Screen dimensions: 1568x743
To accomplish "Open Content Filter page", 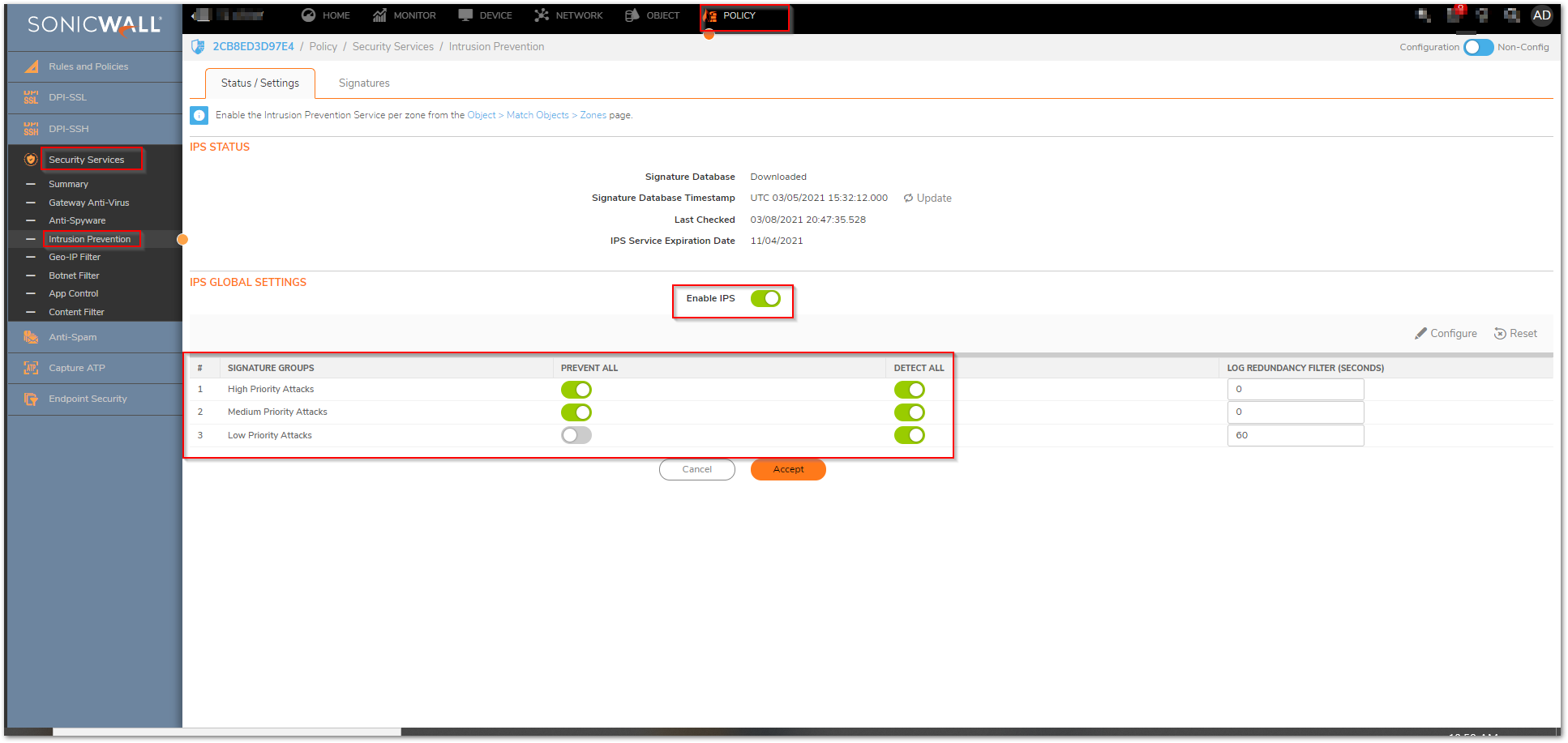I will click(x=76, y=312).
